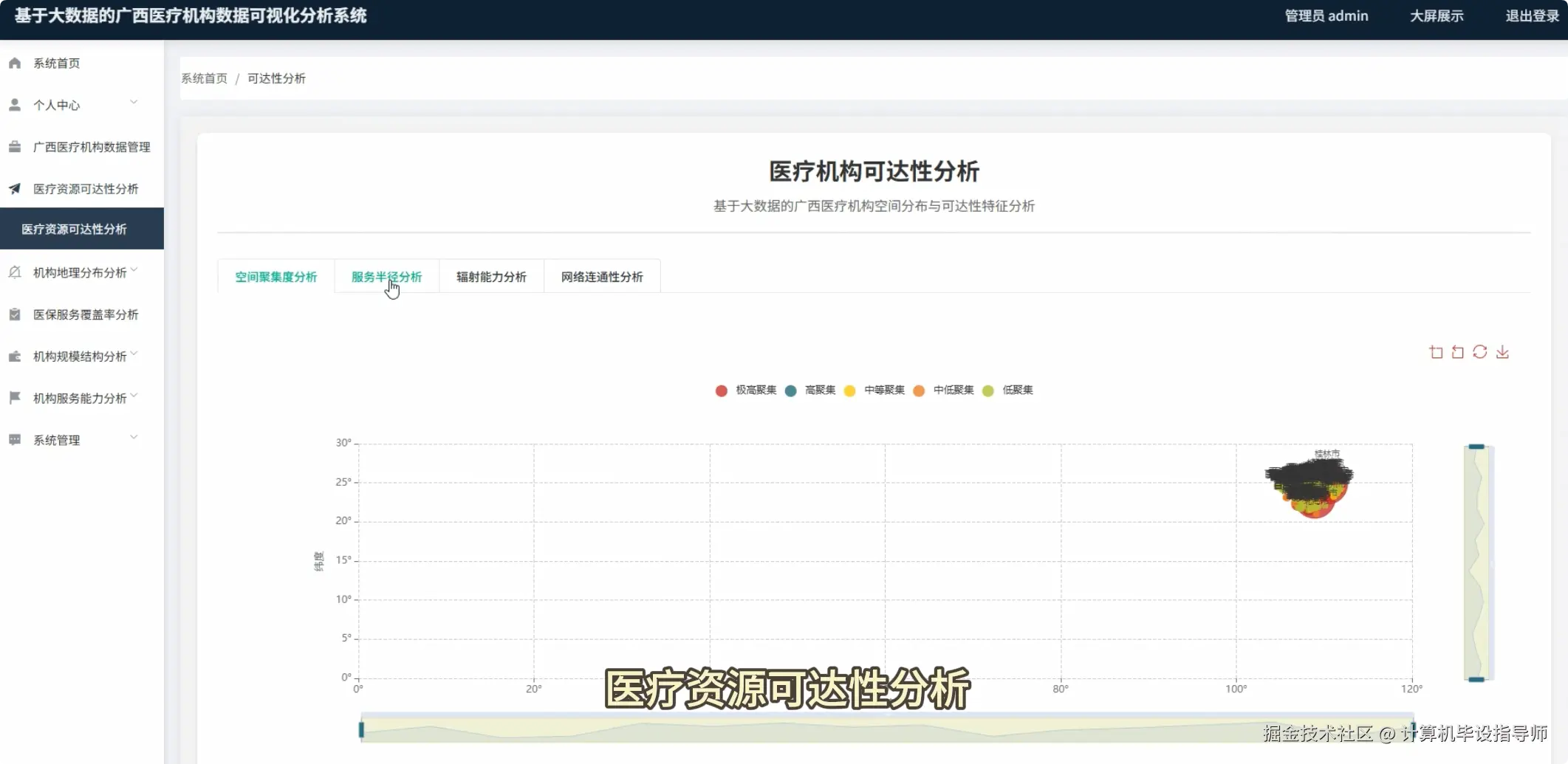This screenshot has height=764, width=1568.
Task: Click the paper plane icon beside 医疗资源可达性分析
Action: (15, 189)
